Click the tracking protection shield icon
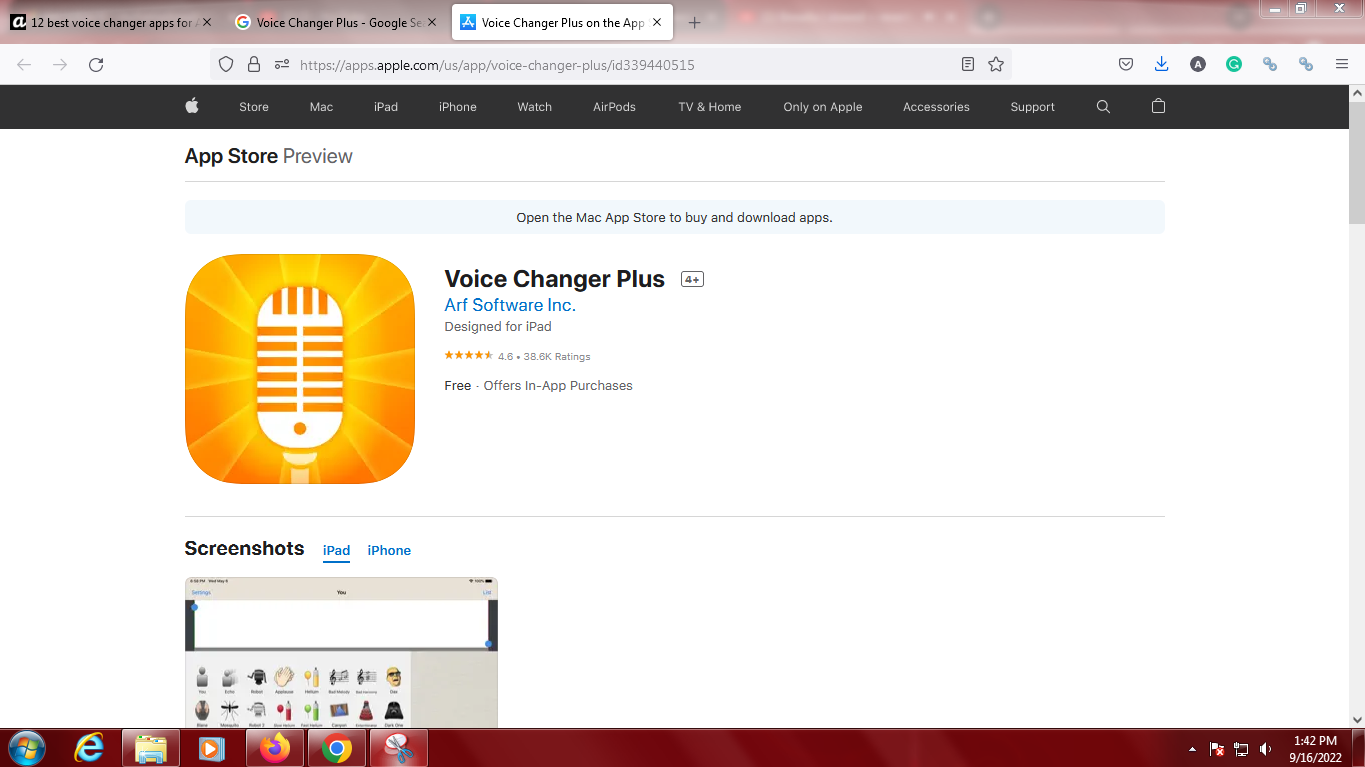Image resolution: width=1365 pixels, height=767 pixels. pos(226,64)
